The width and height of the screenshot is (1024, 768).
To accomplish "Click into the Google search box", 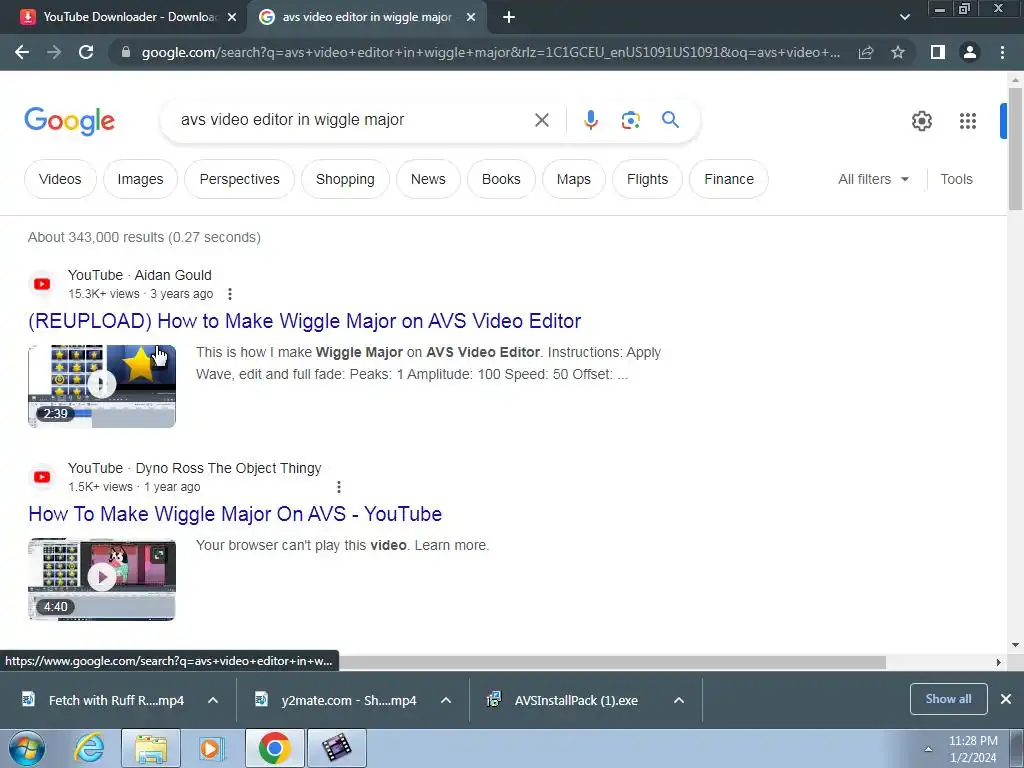I will [353, 120].
